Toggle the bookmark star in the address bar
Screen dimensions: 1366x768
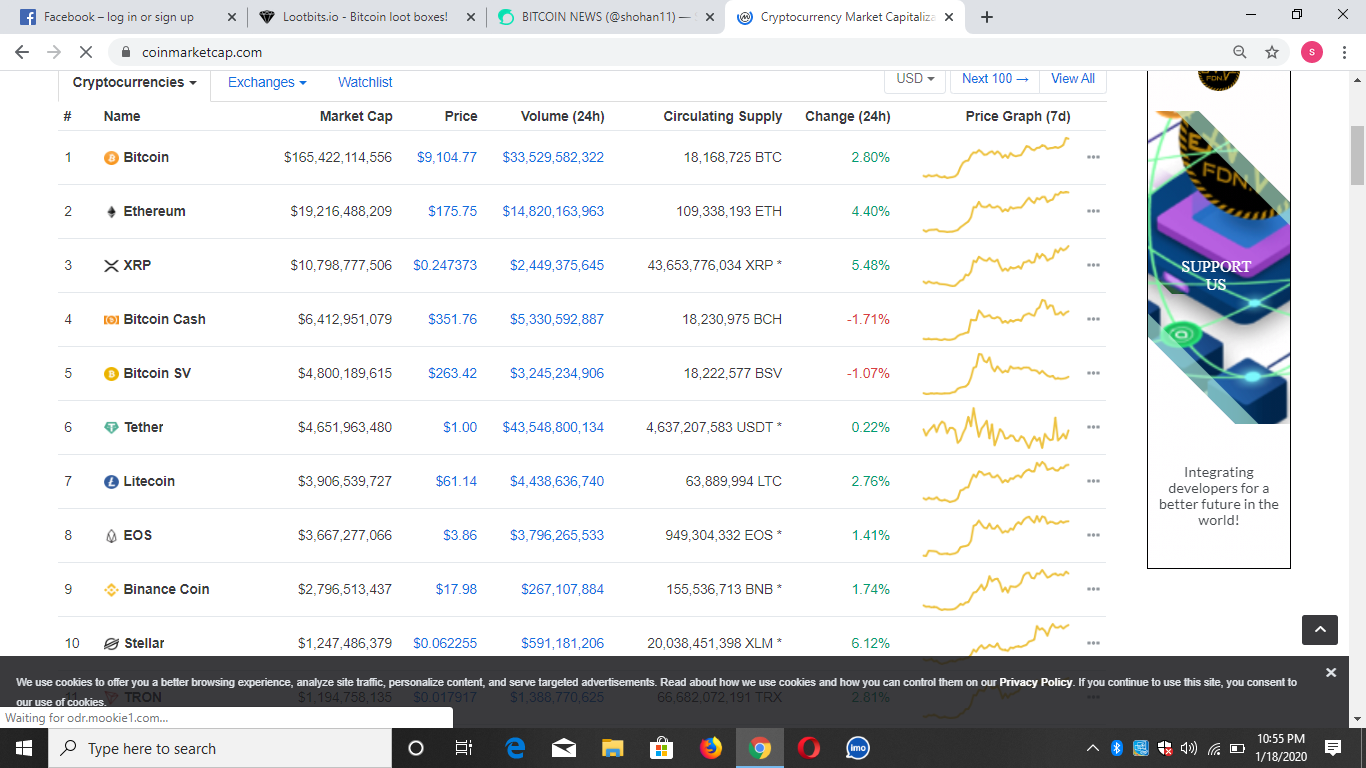pos(1271,50)
